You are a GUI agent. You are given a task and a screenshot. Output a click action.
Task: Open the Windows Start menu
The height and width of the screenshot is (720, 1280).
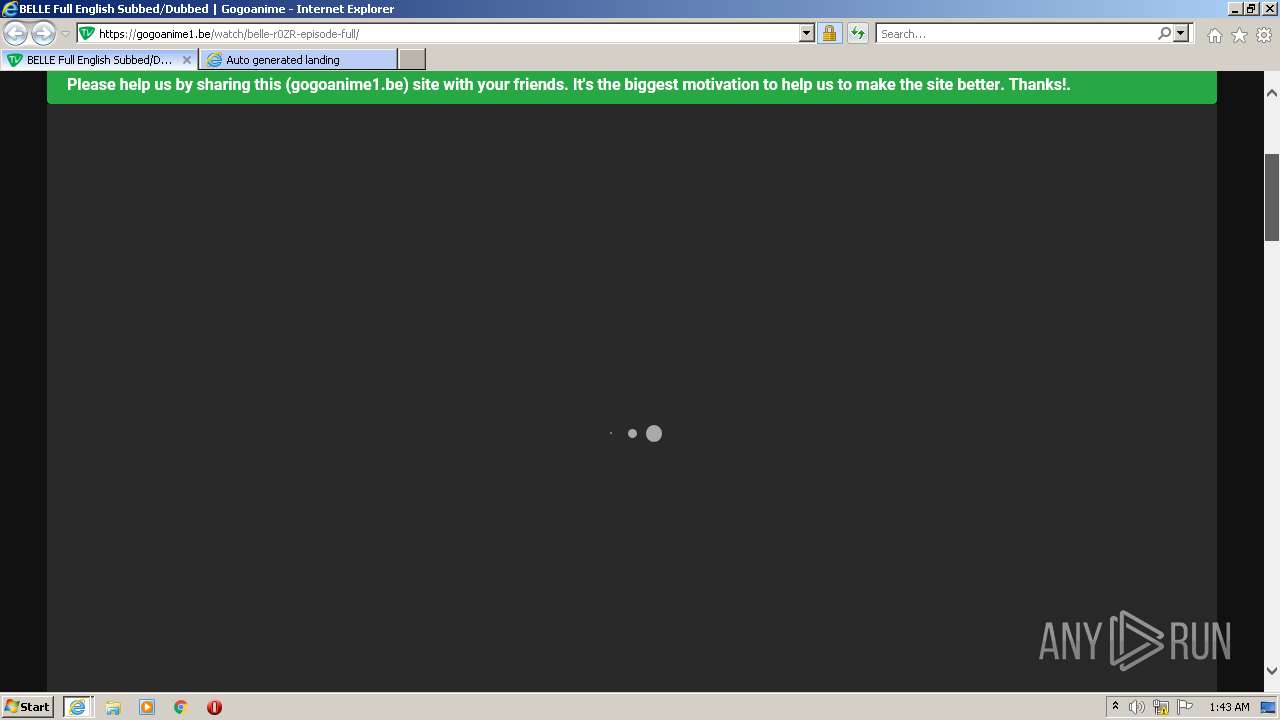pos(28,707)
